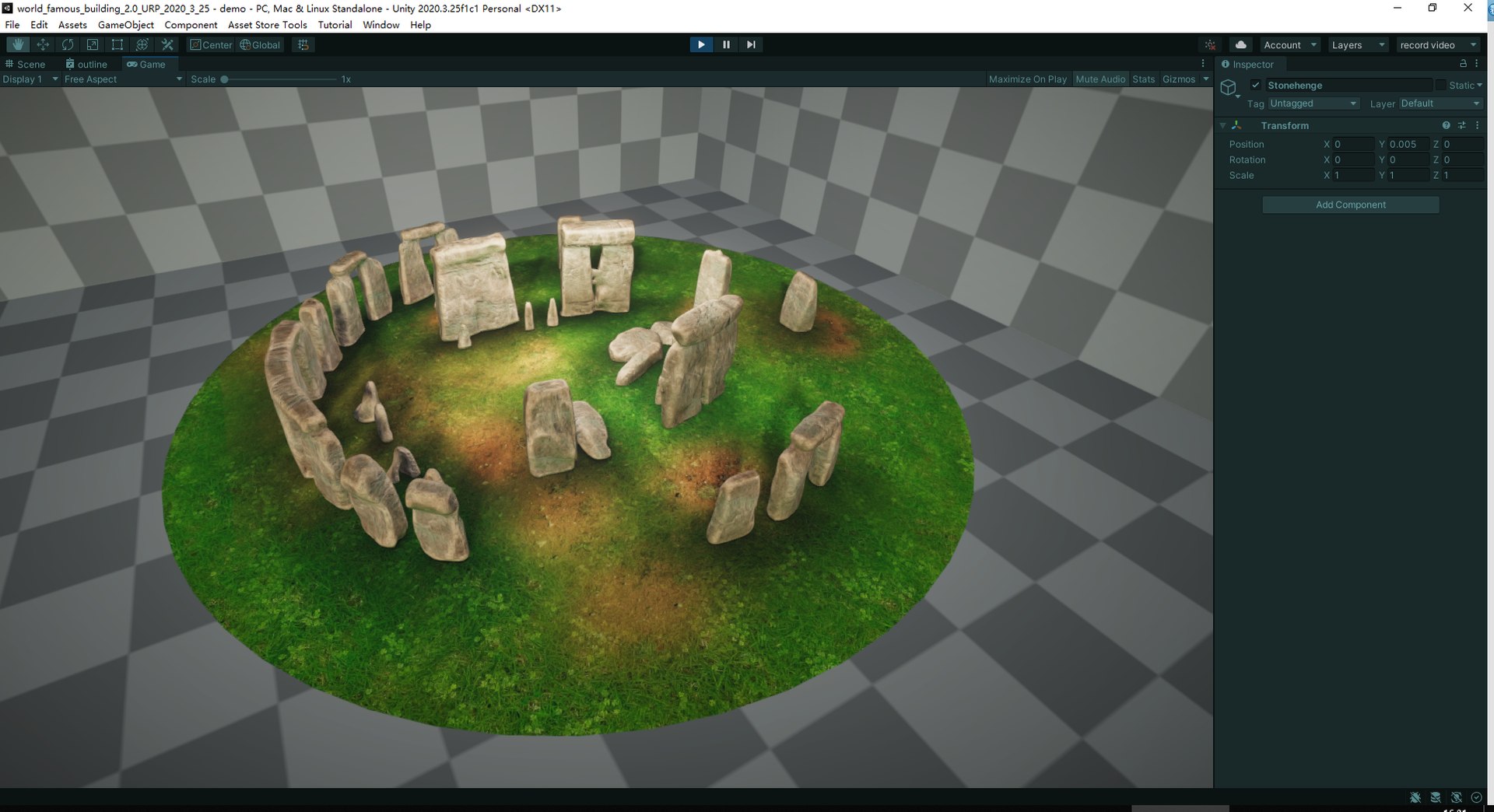Toggle the Static checkbox
This screenshot has height=812, width=1494.
1440,85
